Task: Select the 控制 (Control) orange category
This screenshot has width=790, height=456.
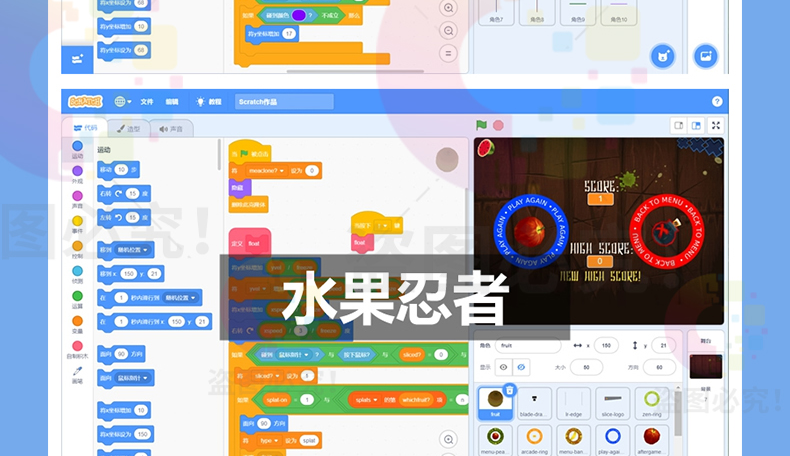Action: point(77,250)
